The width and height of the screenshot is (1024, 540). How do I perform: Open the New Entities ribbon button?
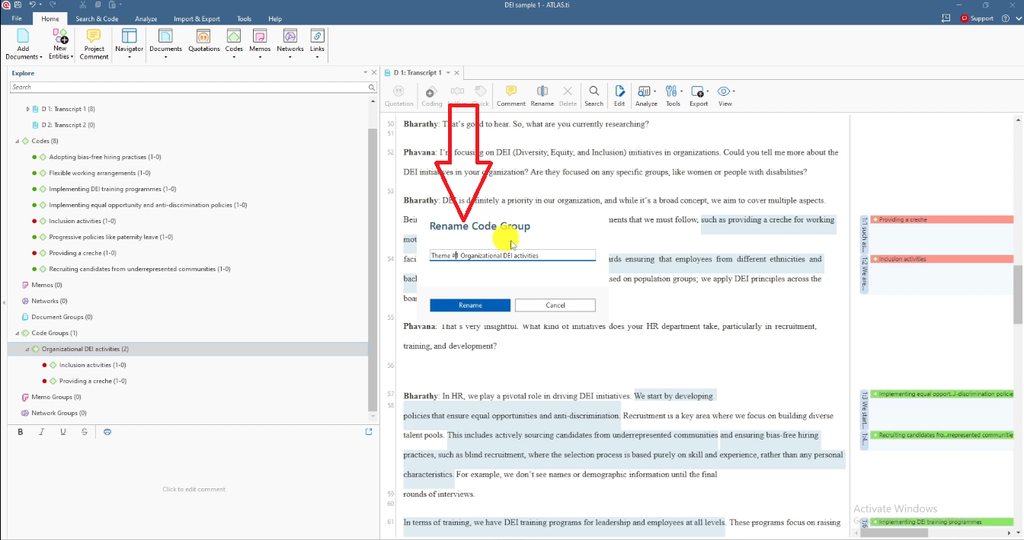tap(60, 44)
